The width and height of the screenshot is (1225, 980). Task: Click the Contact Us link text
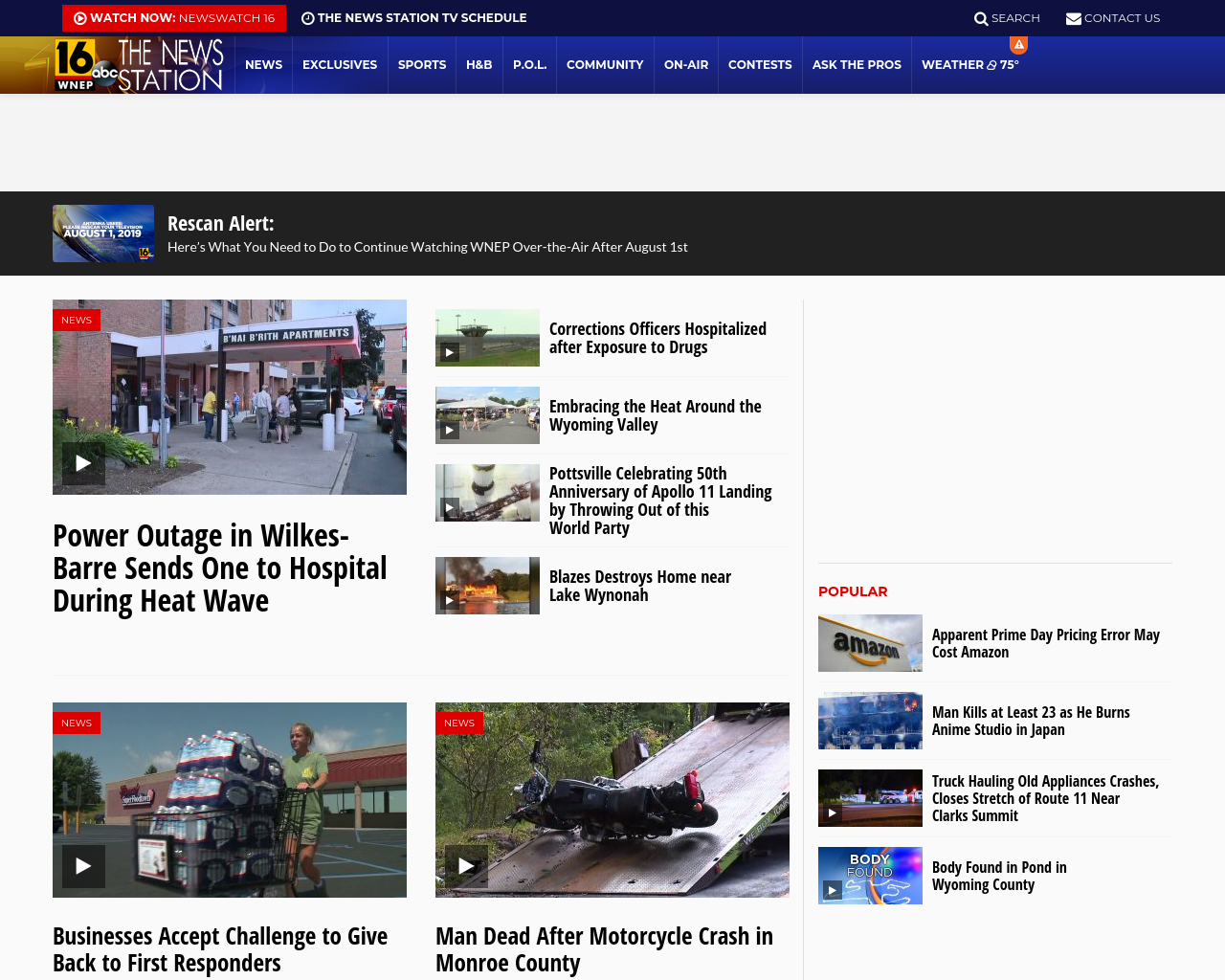[1122, 18]
